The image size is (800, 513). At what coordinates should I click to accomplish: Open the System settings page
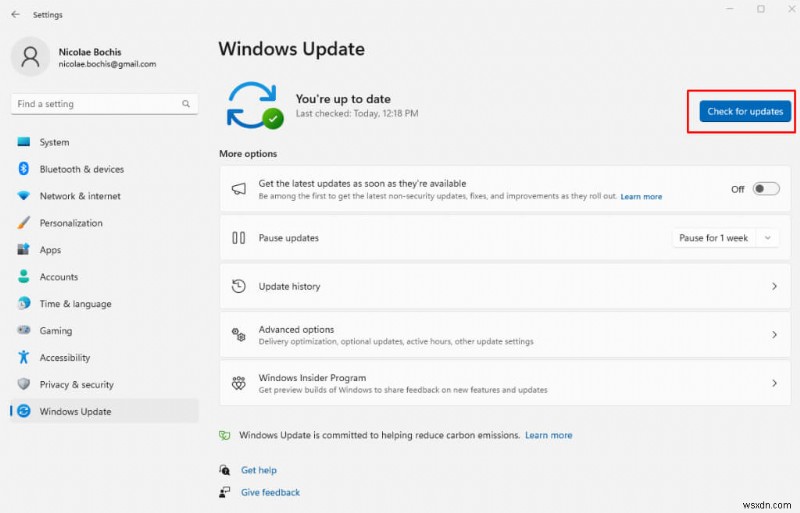point(104,142)
